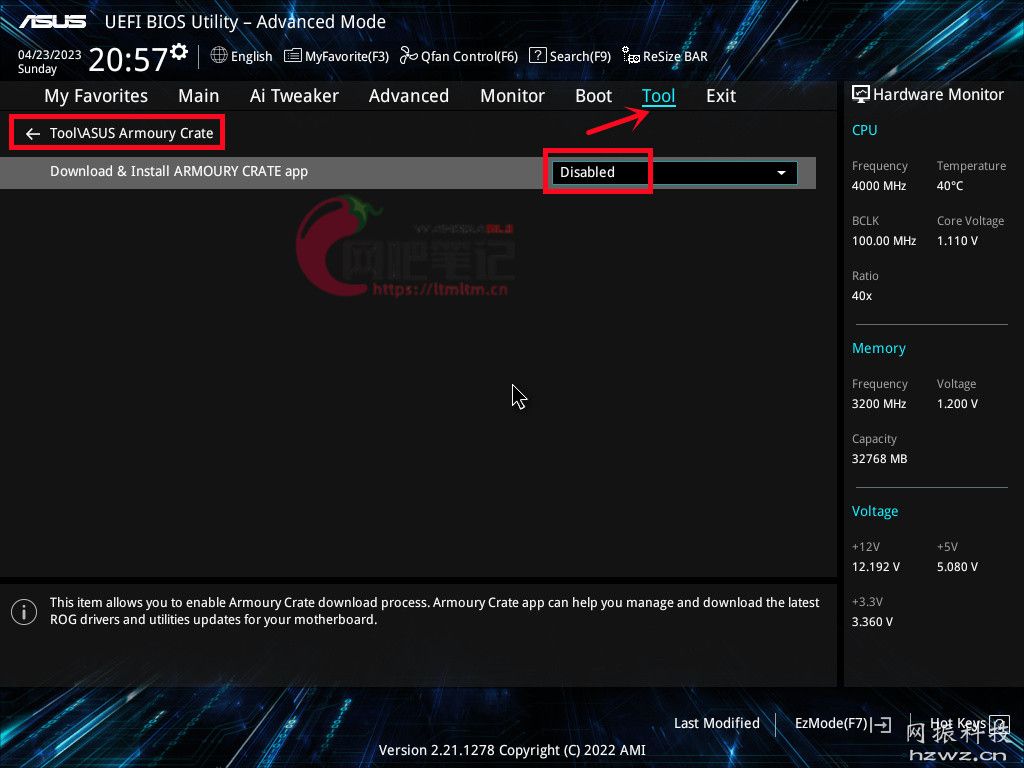Select the Advanced tab

pyautogui.click(x=409, y=96)
